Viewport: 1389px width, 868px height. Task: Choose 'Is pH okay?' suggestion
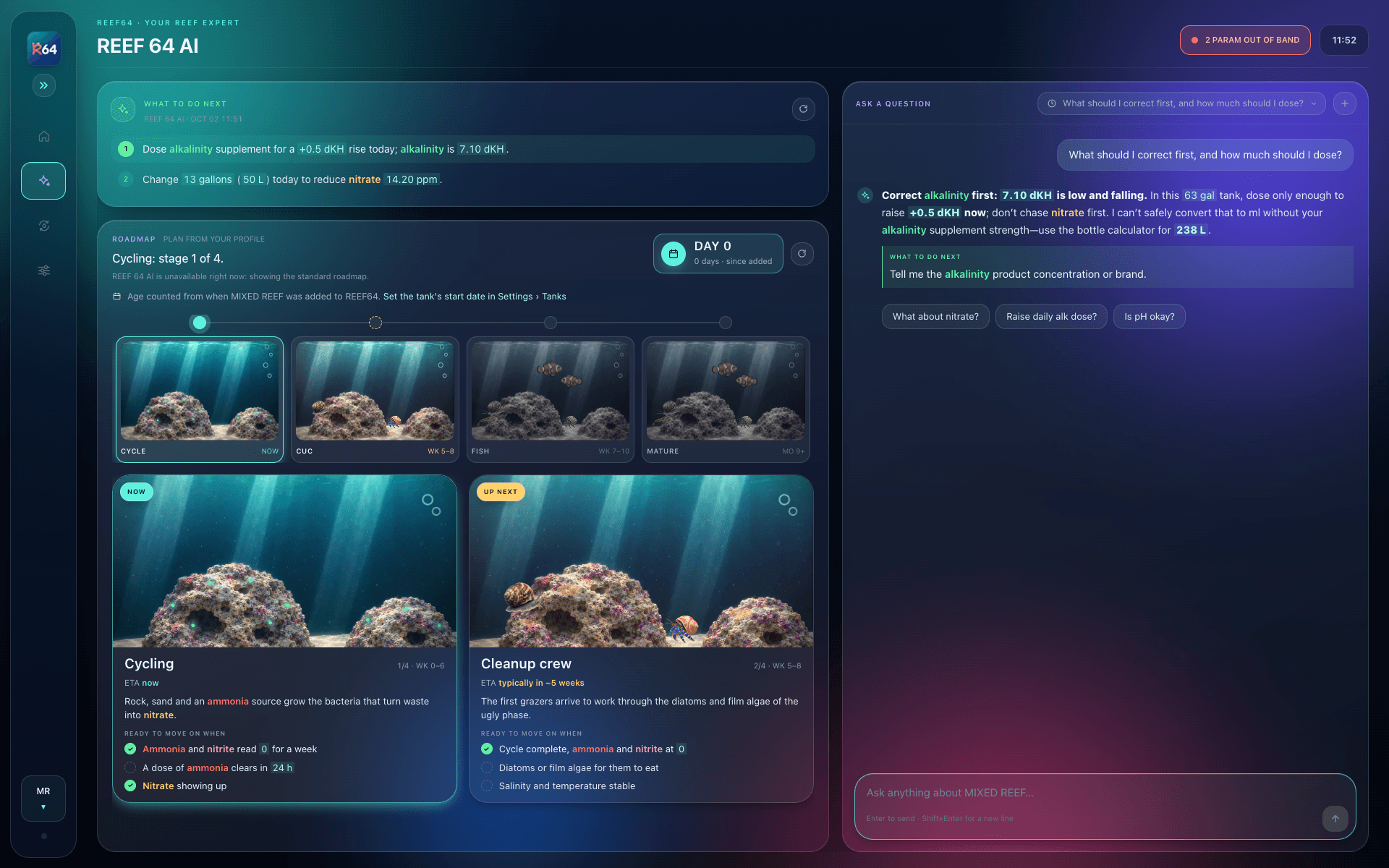click(x=1149, y=317)
